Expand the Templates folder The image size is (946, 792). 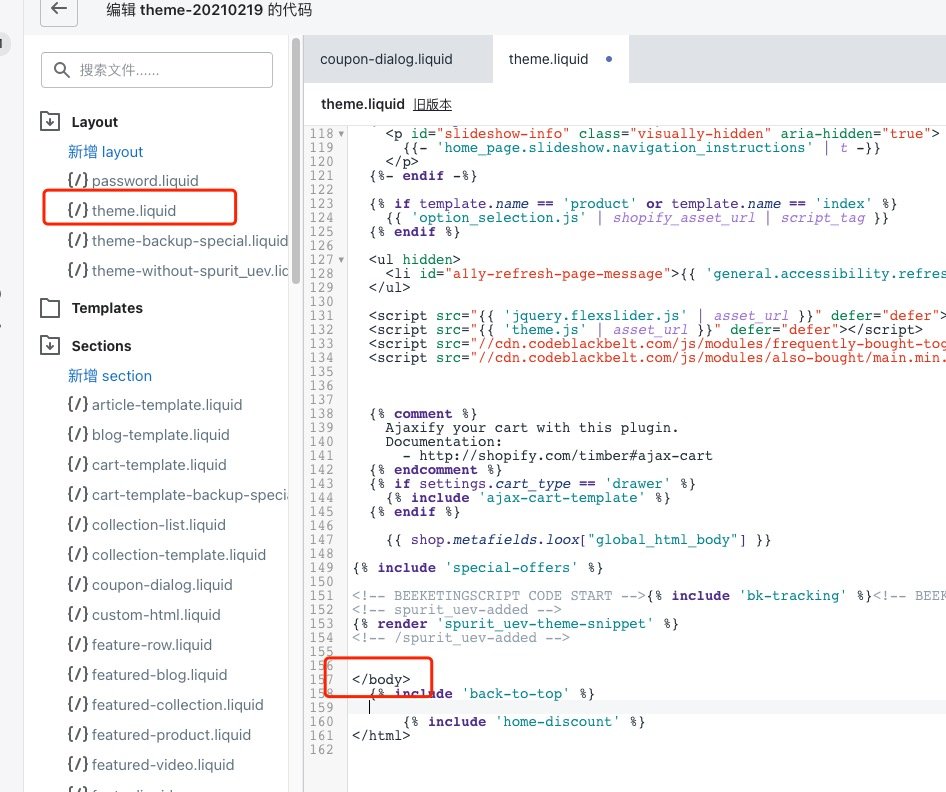tap(50, 308)
